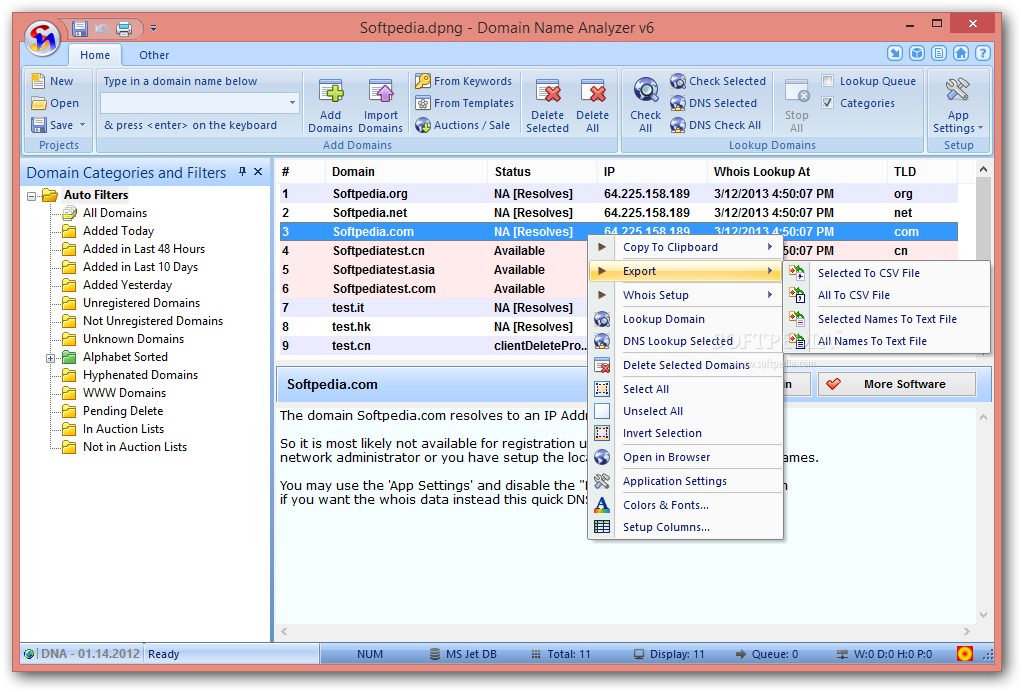Click the orange status indicator icon
This screenshot has width=1022, height=692.
965,654
